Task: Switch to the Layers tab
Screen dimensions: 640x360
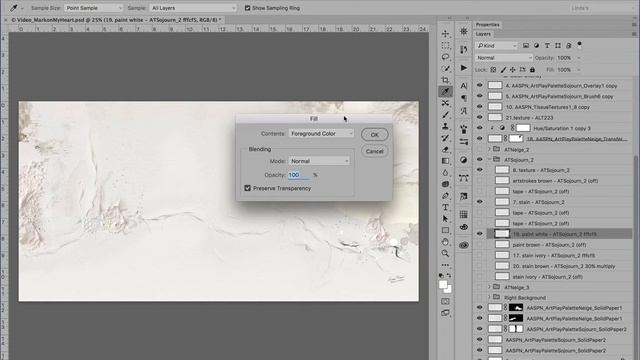Action: point(483,34)
